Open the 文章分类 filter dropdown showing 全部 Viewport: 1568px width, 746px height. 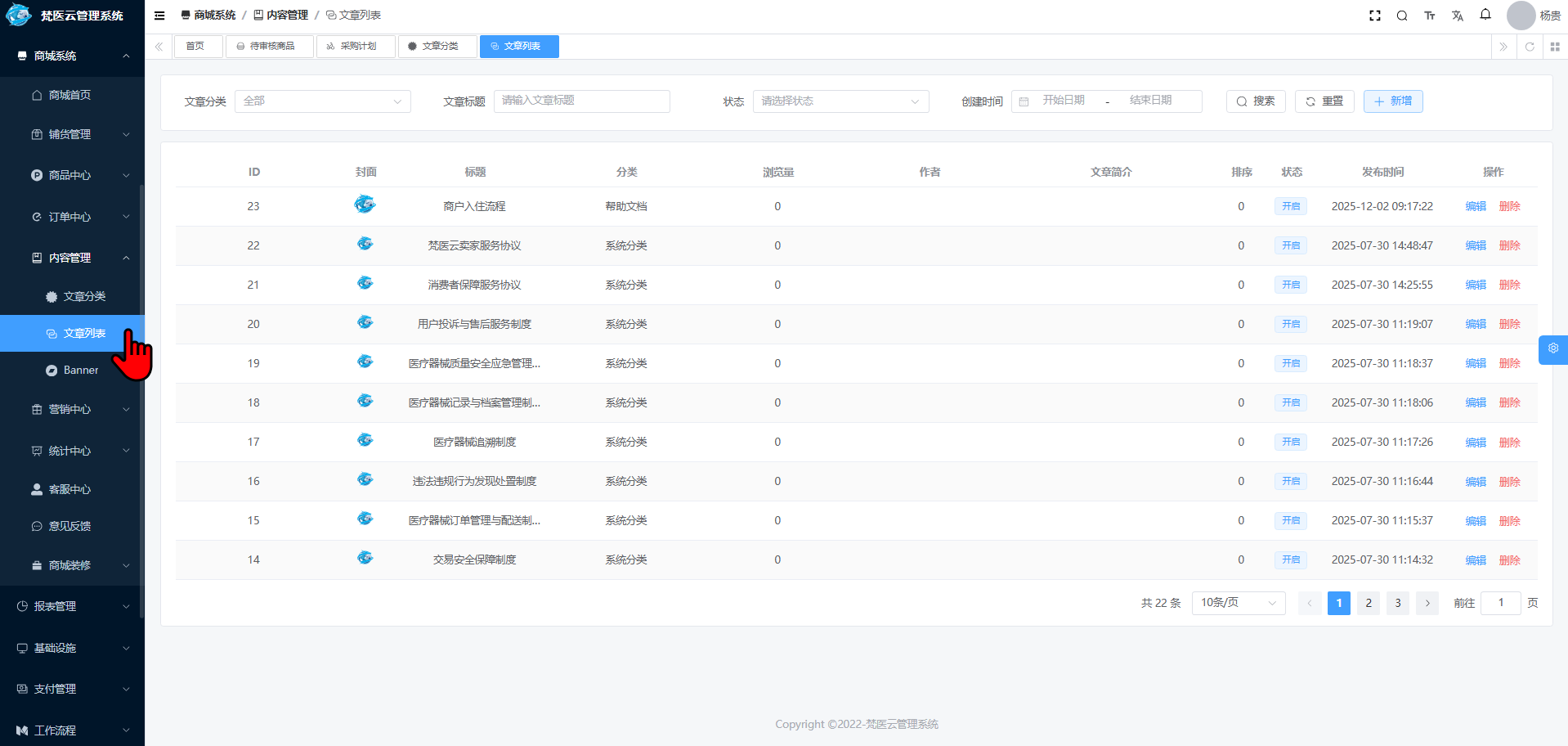(322, 101)
